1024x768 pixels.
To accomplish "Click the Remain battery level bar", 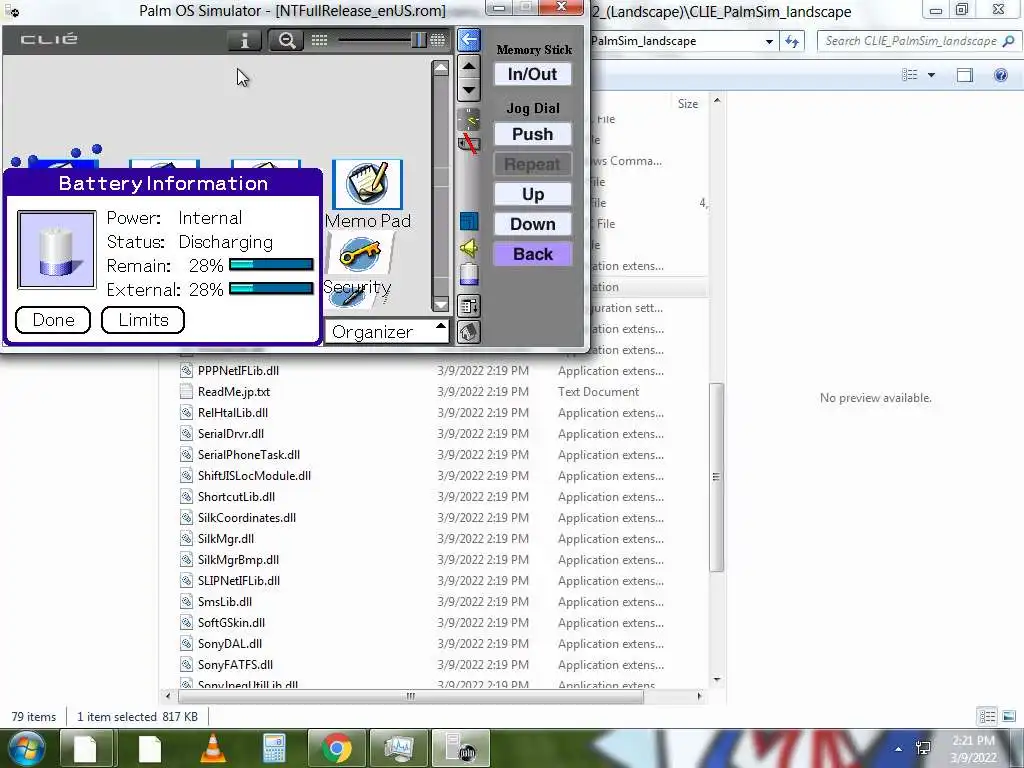I will (x=271, y=264).
